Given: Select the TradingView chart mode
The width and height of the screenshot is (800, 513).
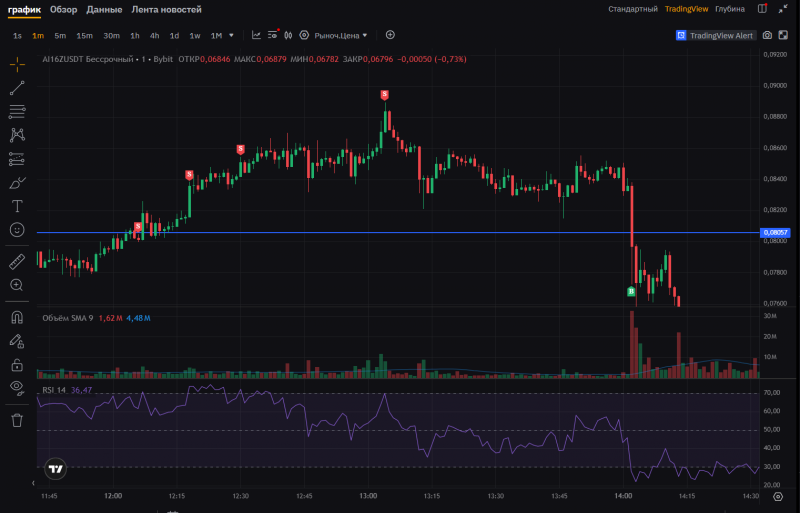Looking at the screenshot, I should click(x=686, y=9).
